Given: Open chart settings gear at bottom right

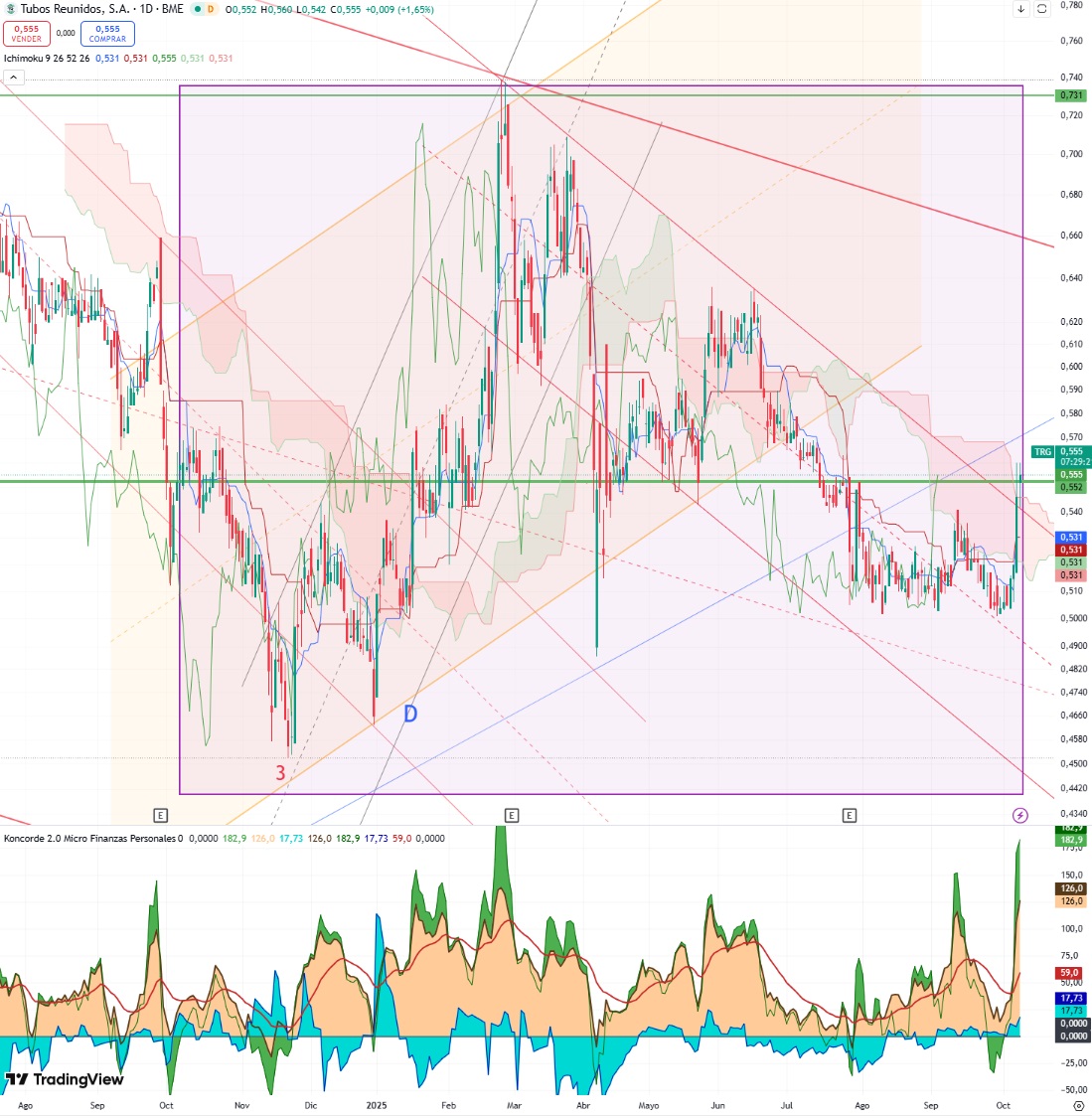Looking at the screenshot, I should [x=1078, y=1106].
